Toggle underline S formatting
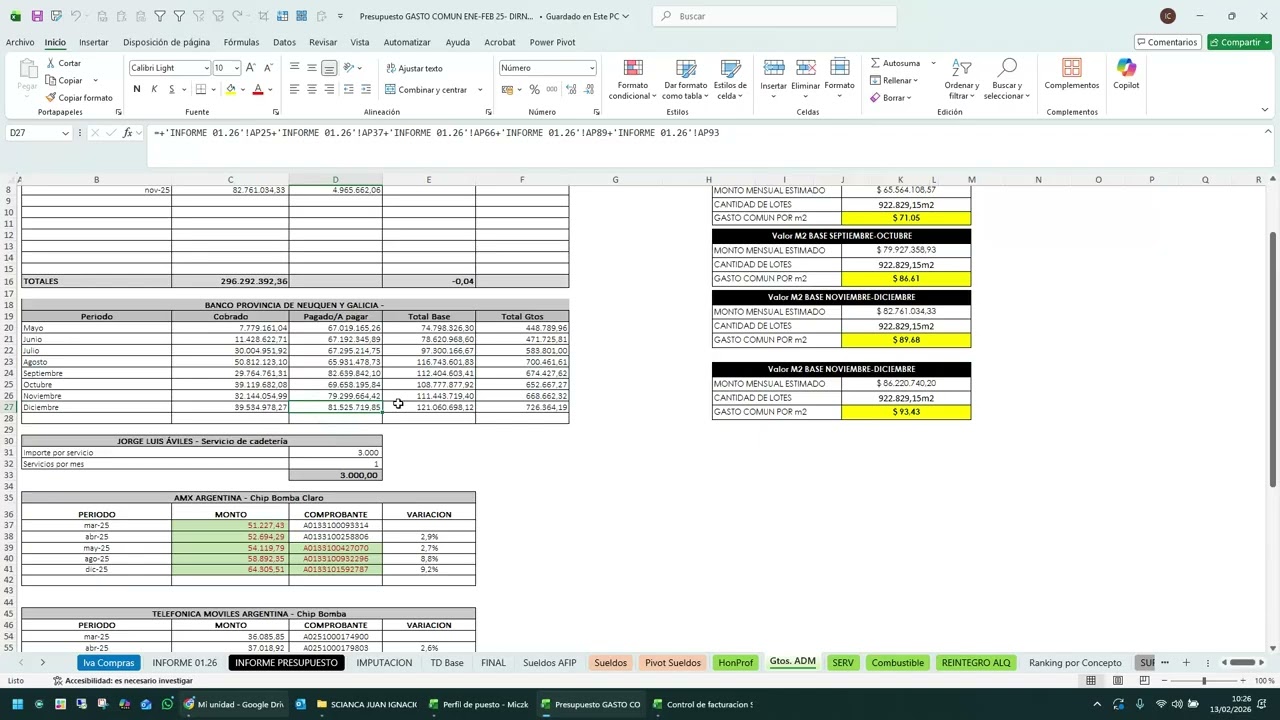This screenshot has width=1280, height=720. pos(171,89)
